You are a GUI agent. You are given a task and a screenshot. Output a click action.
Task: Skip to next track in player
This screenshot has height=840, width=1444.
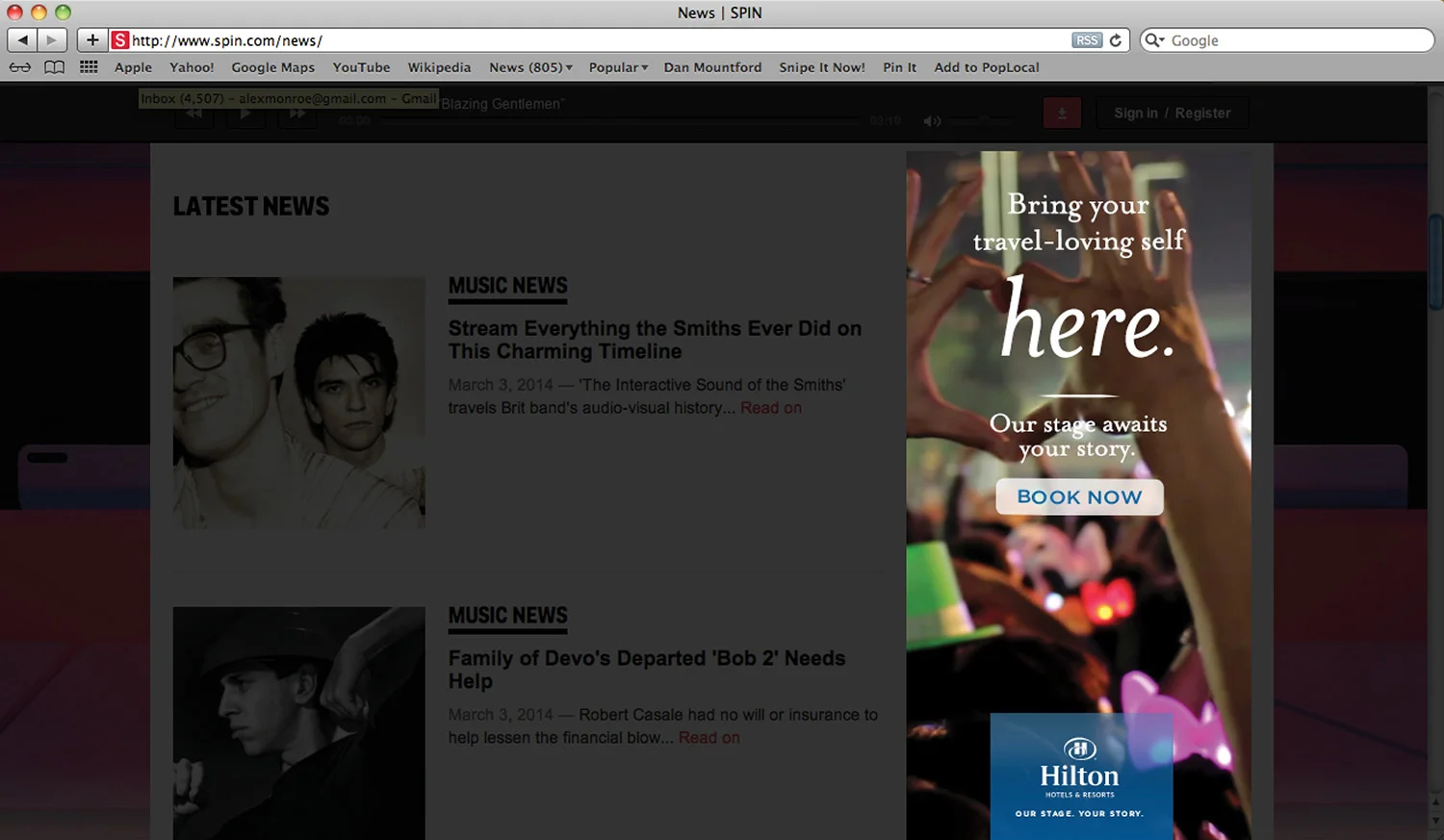click(297, 114)
